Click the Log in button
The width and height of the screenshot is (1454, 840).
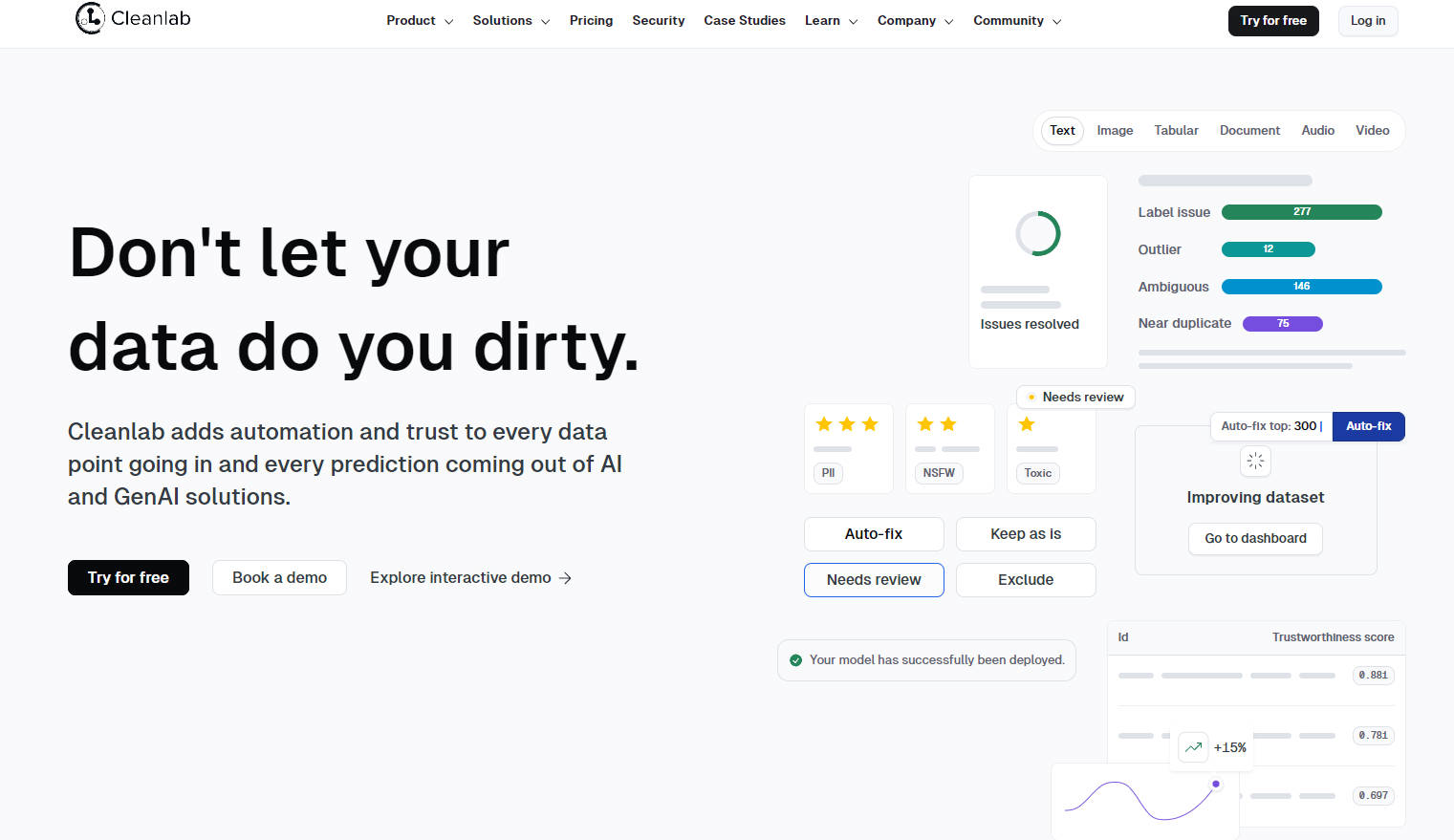tap(1368, 21)
